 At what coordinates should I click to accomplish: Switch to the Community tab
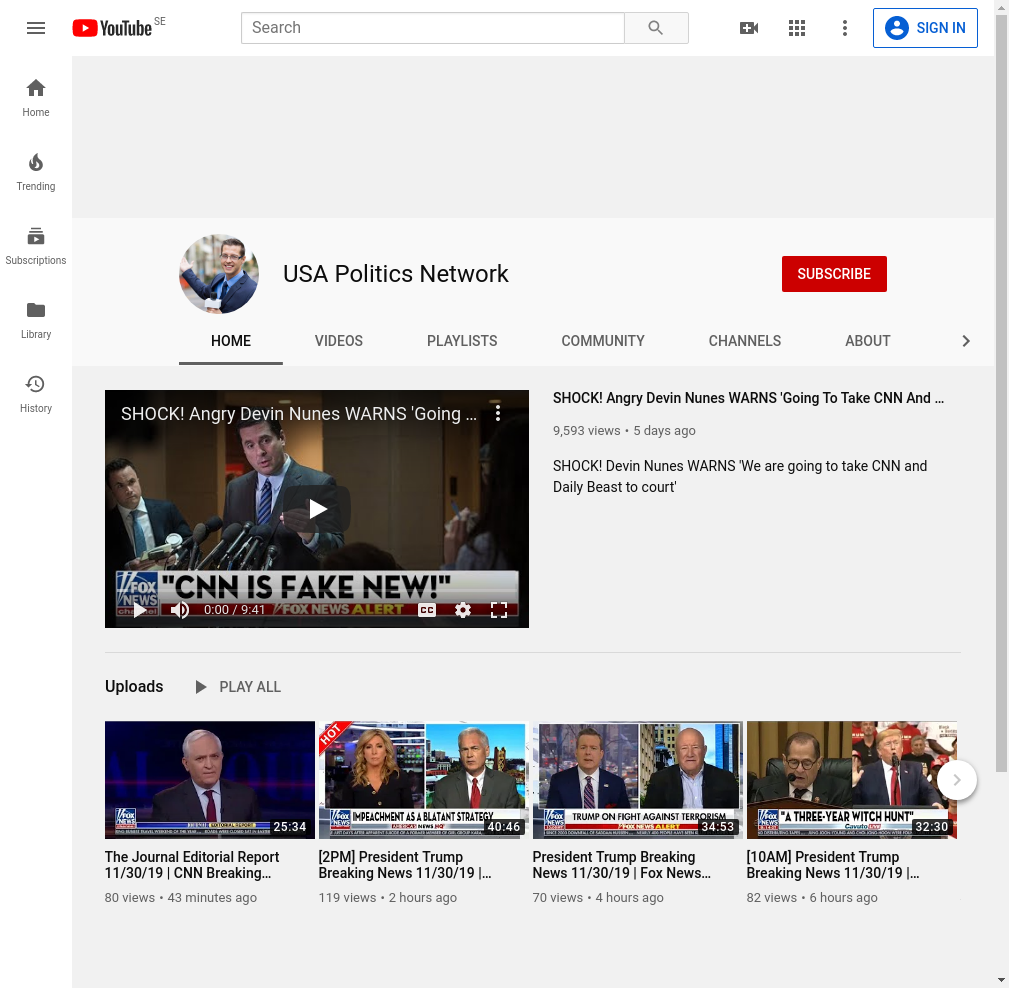pos(603,341)
